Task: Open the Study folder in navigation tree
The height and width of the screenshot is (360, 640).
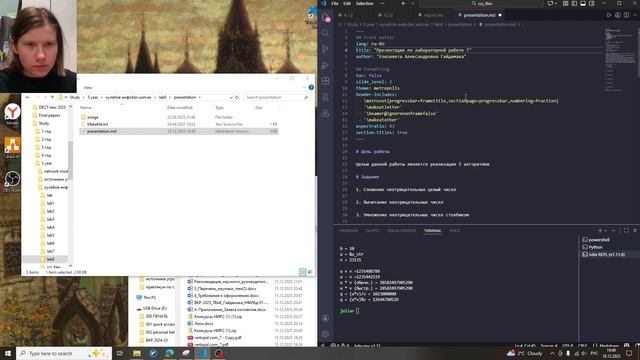Action: [x=44, y=123]
